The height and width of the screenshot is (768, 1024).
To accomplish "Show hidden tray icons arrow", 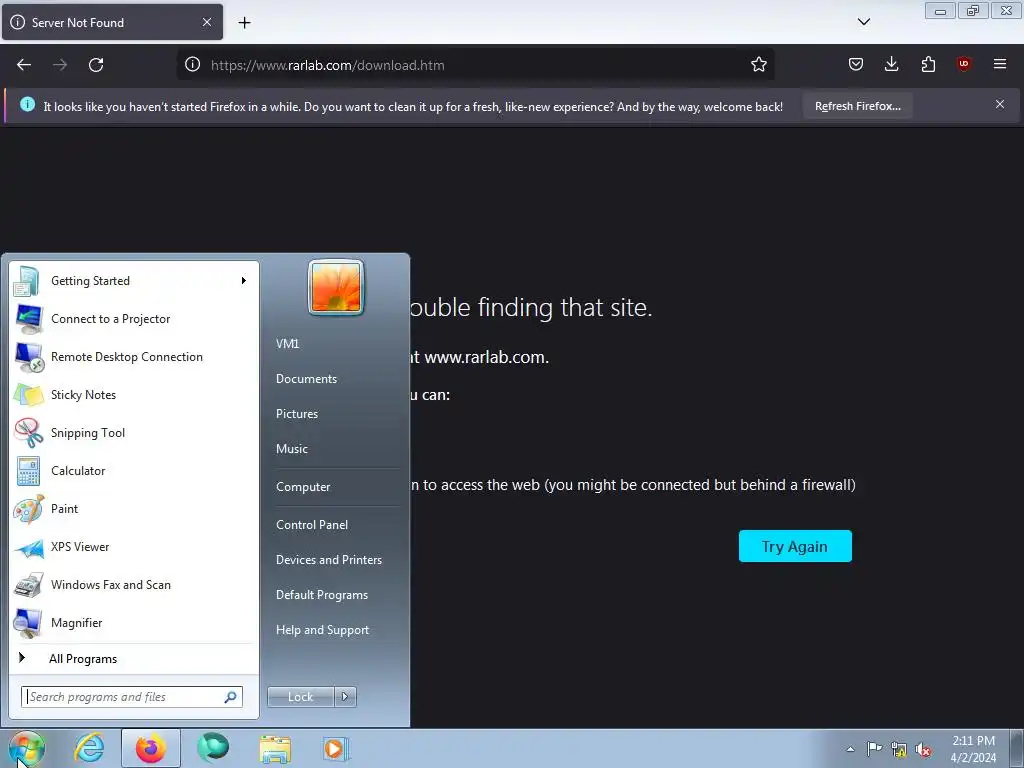I will [x=850, y=749].
